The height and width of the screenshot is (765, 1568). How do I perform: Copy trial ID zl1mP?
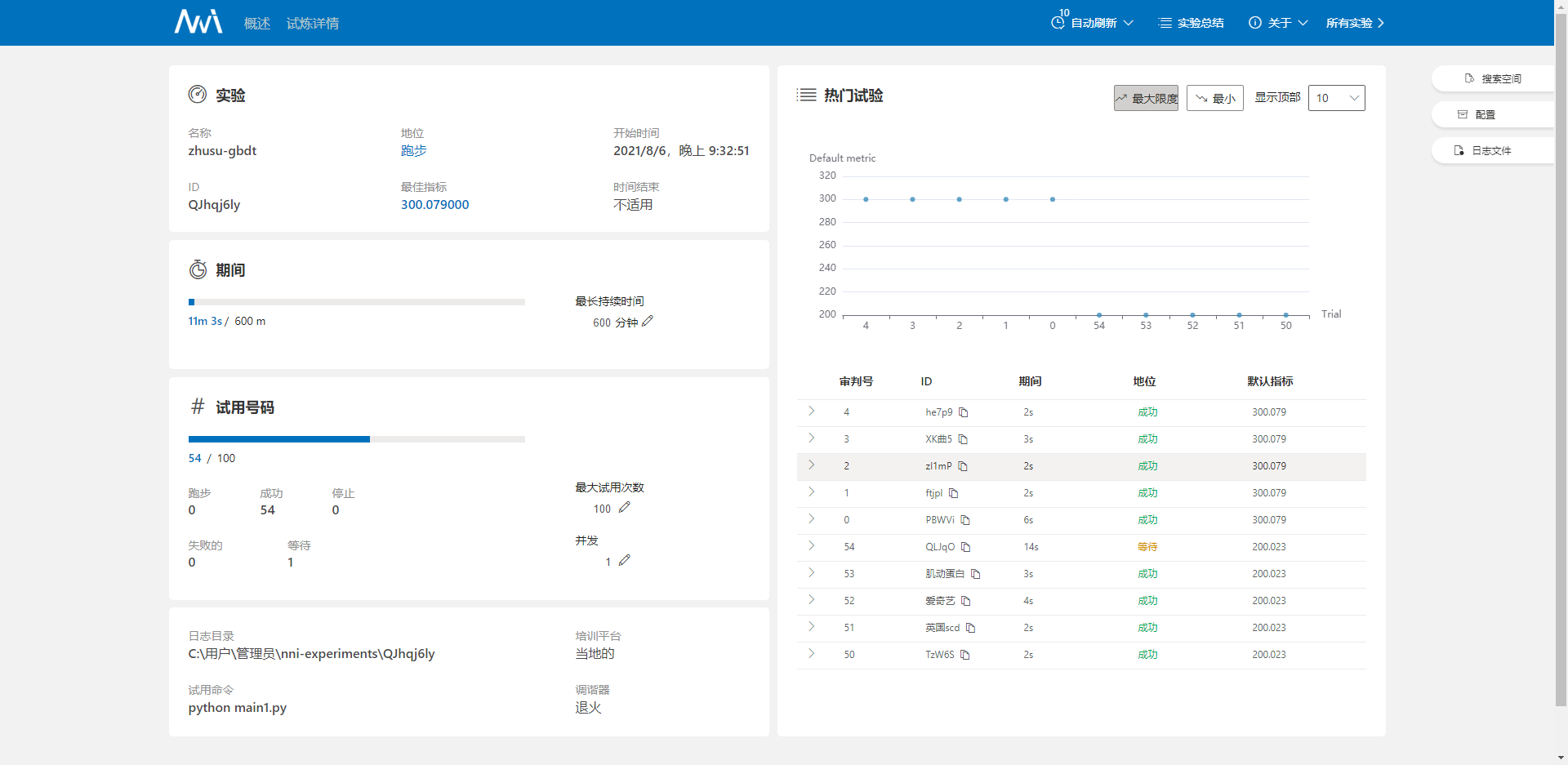[x=963, y=466]
